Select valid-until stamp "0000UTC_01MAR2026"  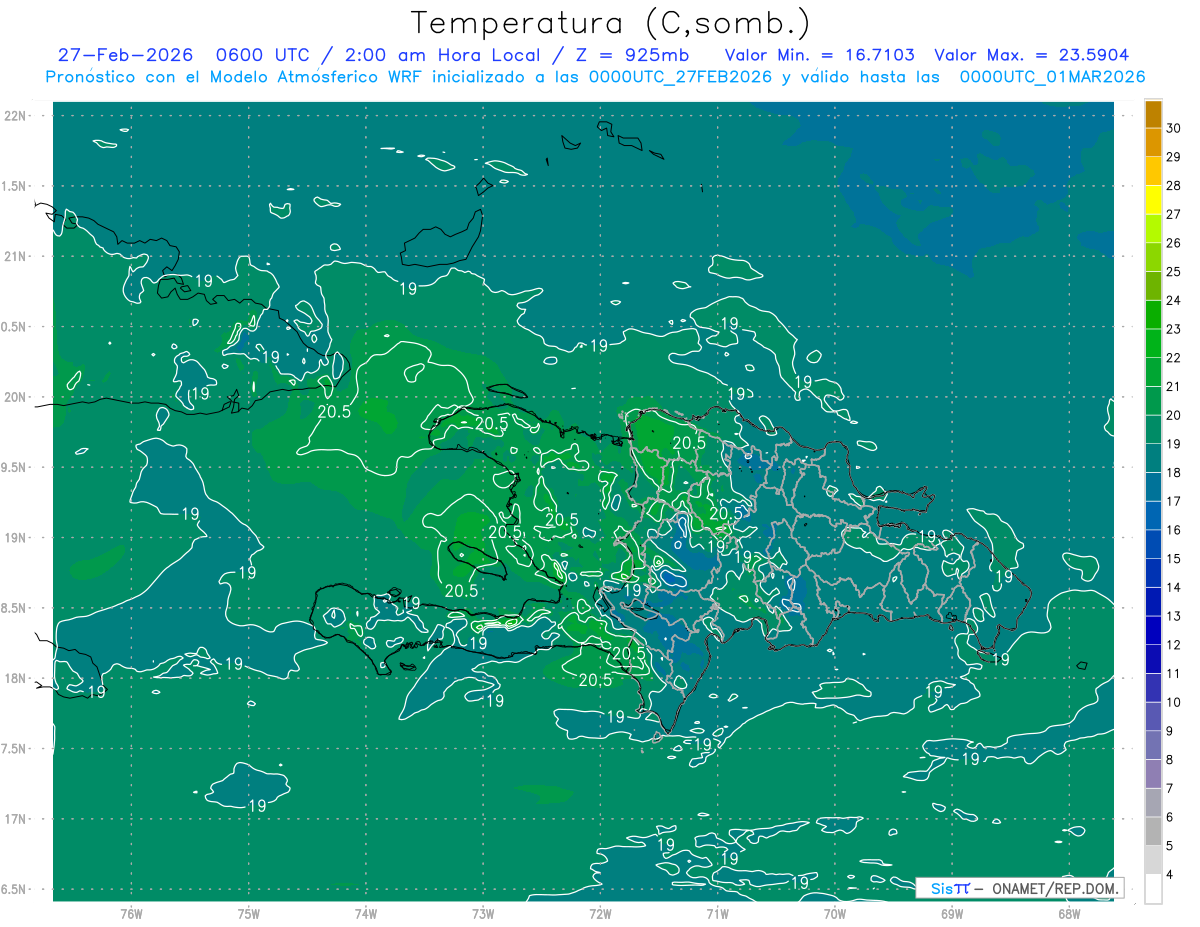1052,77
